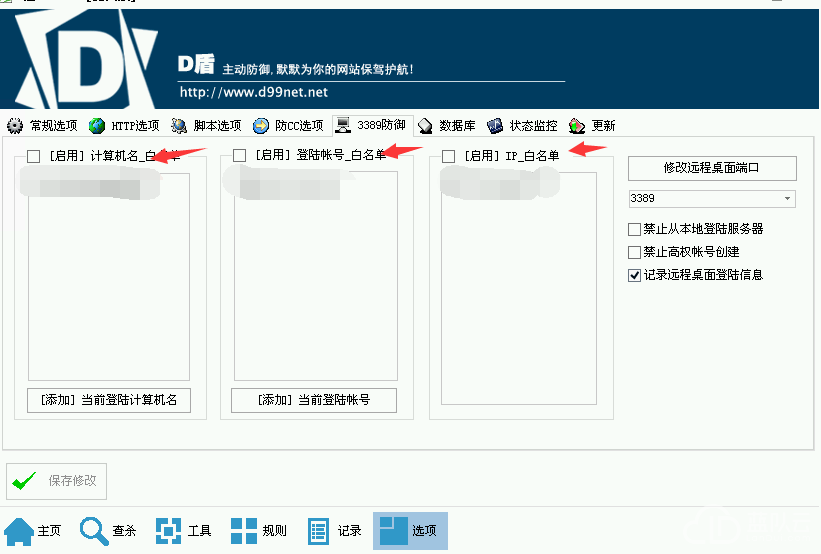Switch to 常规选项 tab
Image resolution: width=821 pixels, height=554 pixels.
pyautogui.click(x=42, y=126)
